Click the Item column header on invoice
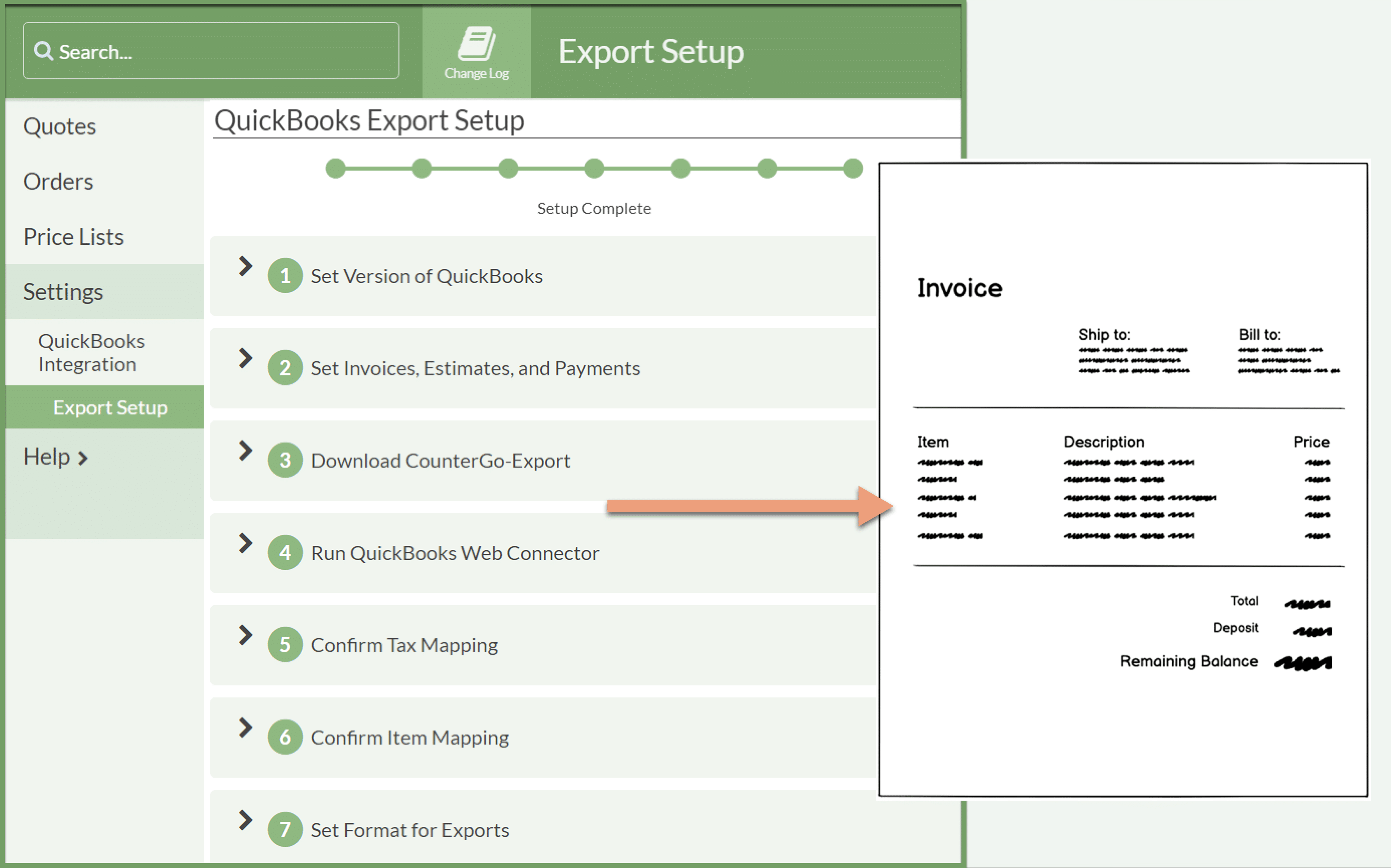Viewport: 1391px width, 868px height. tap(932, 442)
